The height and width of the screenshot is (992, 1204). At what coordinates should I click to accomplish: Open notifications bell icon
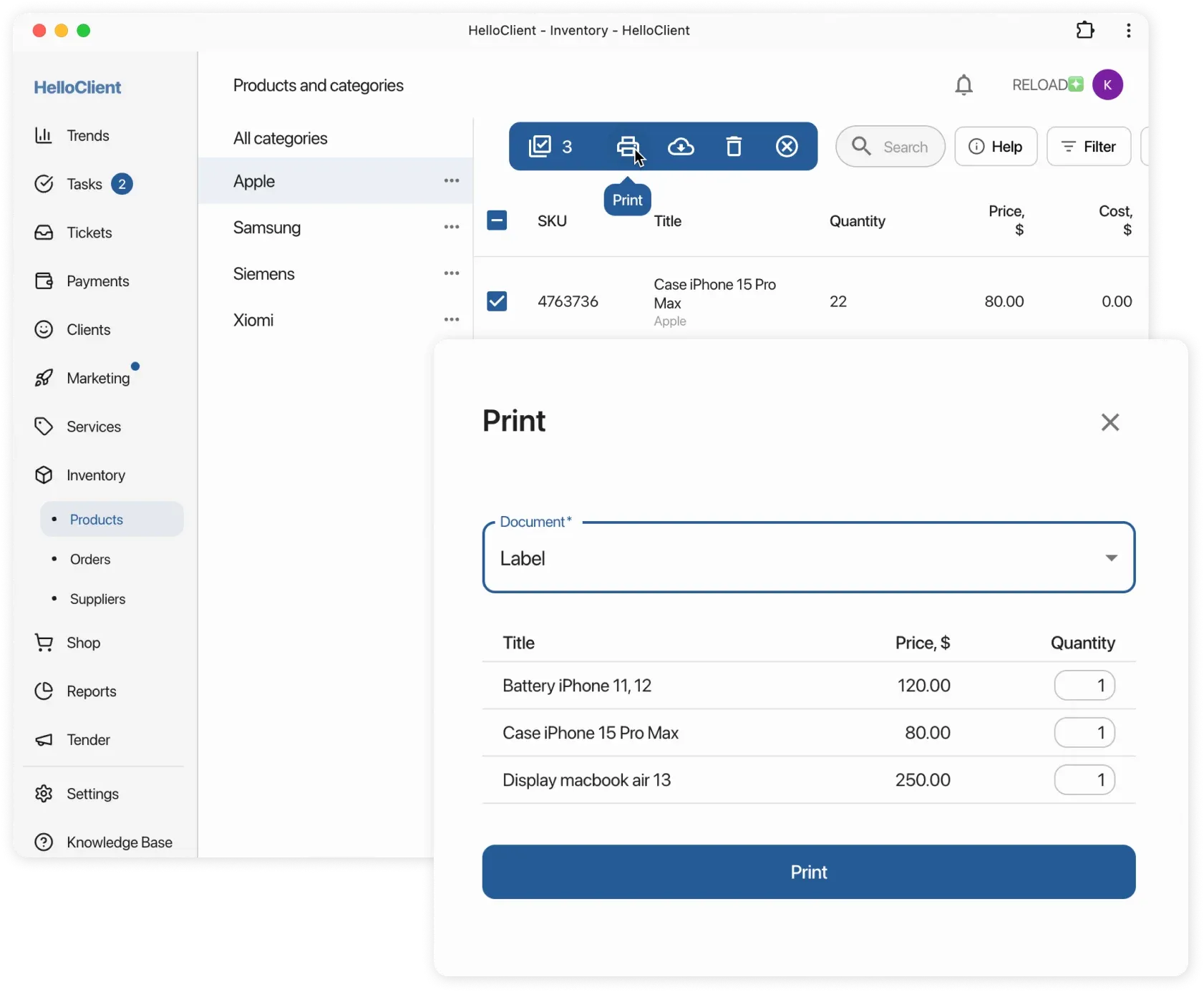(x=963, y=85)
